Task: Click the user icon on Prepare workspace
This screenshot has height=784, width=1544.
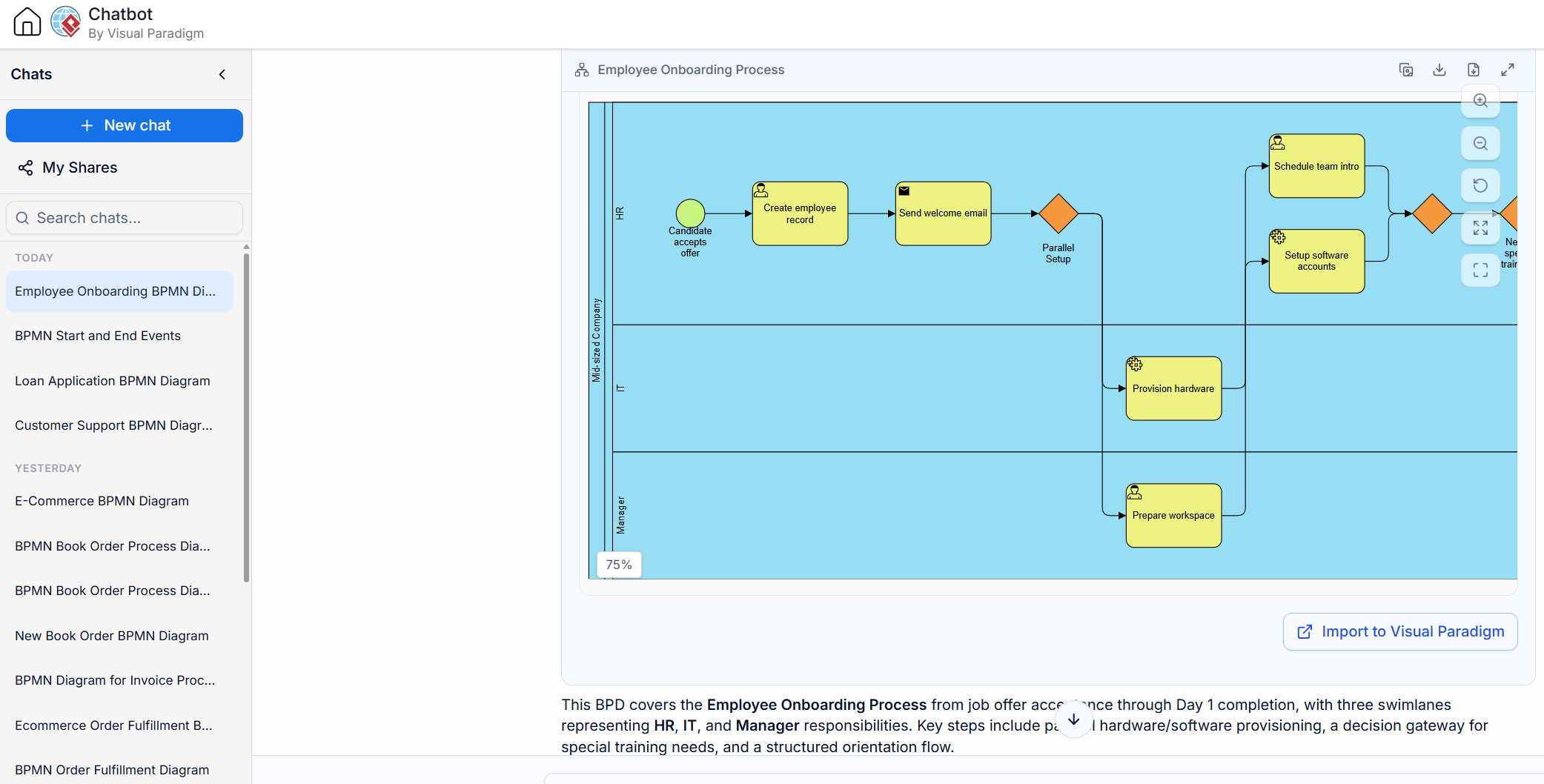Action: (x=1135, y=493)
